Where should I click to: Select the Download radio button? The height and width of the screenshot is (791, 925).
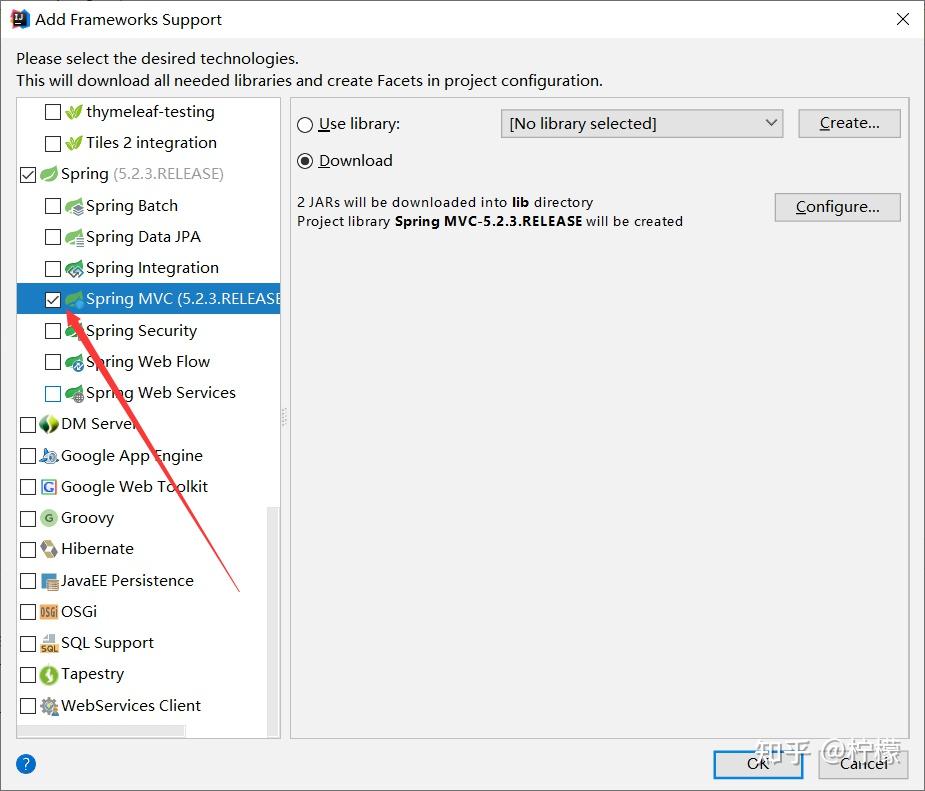tap(305, 161)
